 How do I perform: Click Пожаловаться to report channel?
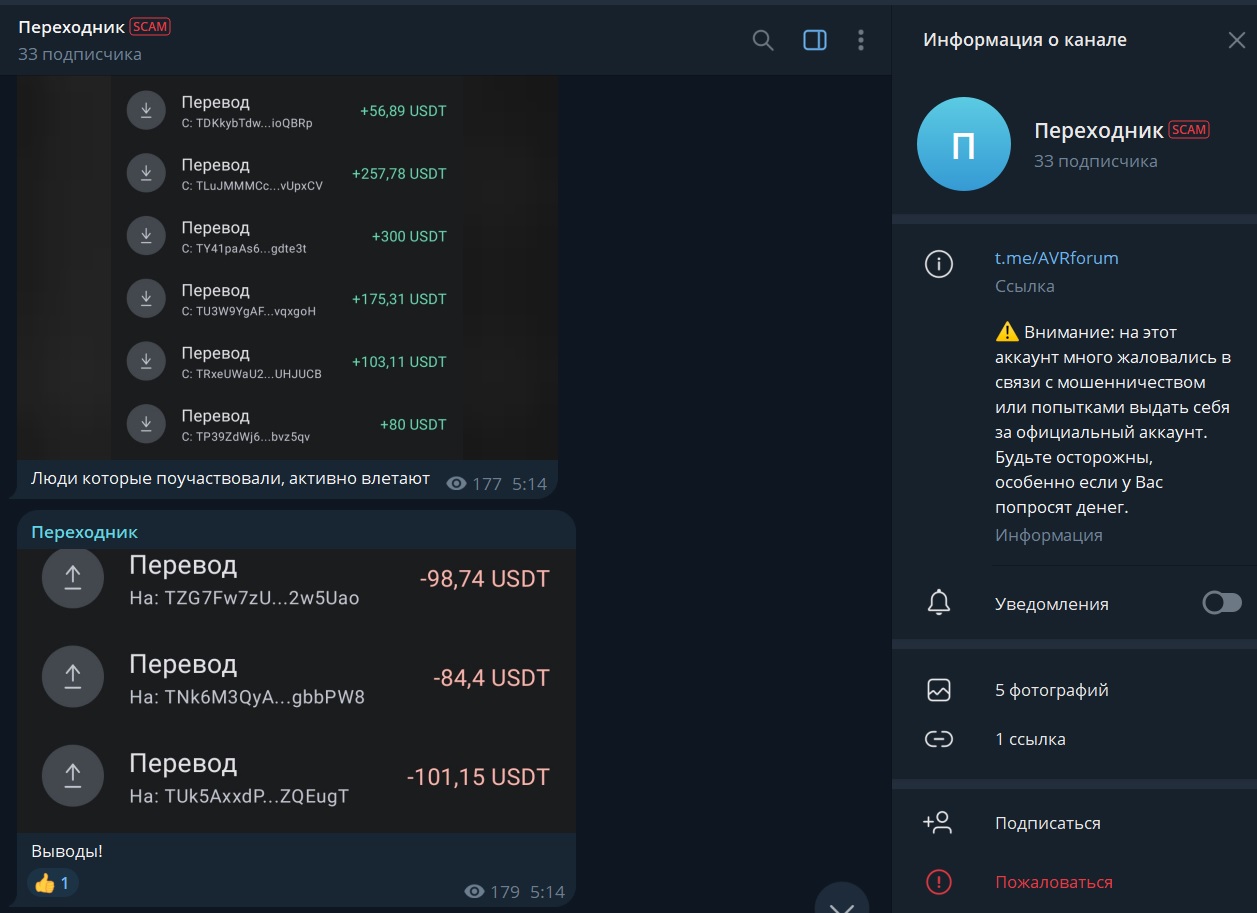(x=1054, y=882)
